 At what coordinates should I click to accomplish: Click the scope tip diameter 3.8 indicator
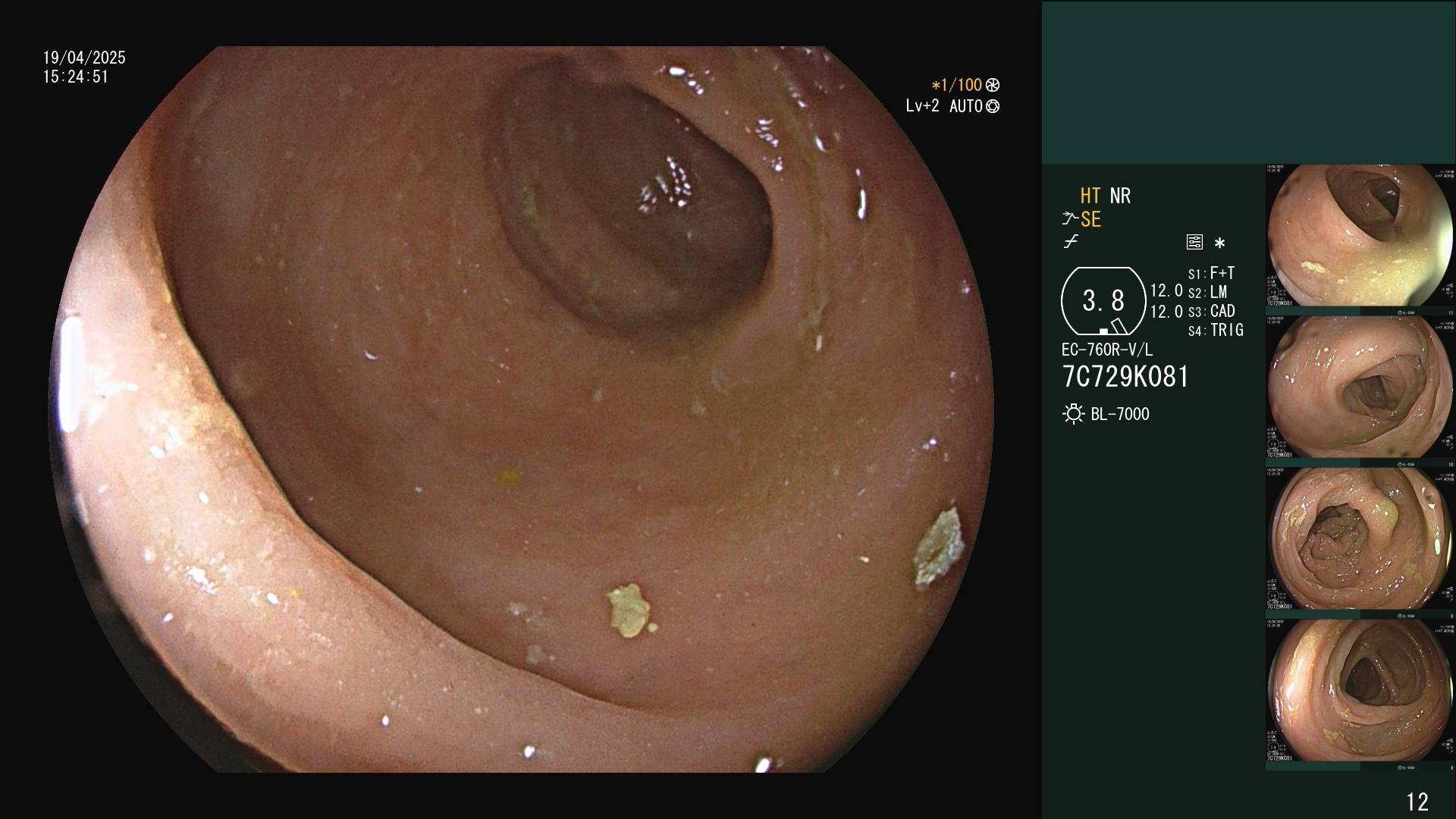[x=1103, y=301]
